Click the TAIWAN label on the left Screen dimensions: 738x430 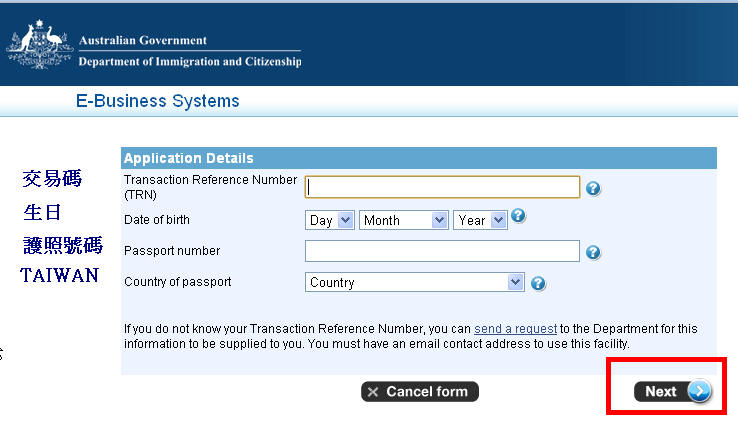(60, 275)
